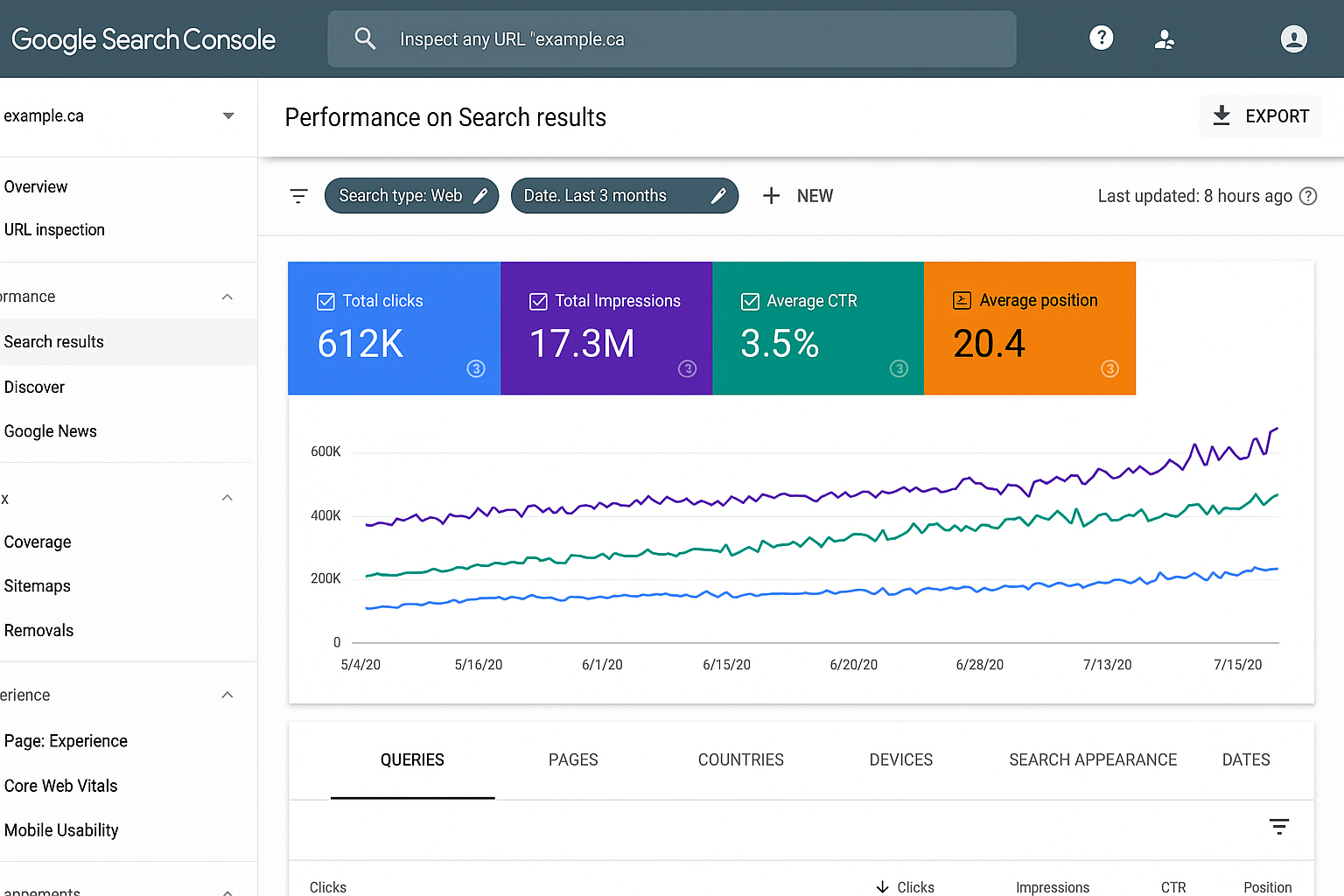Click the pencil icon on Search type chip
This screenshot has width=1344, height=896.
click(480, 196)
